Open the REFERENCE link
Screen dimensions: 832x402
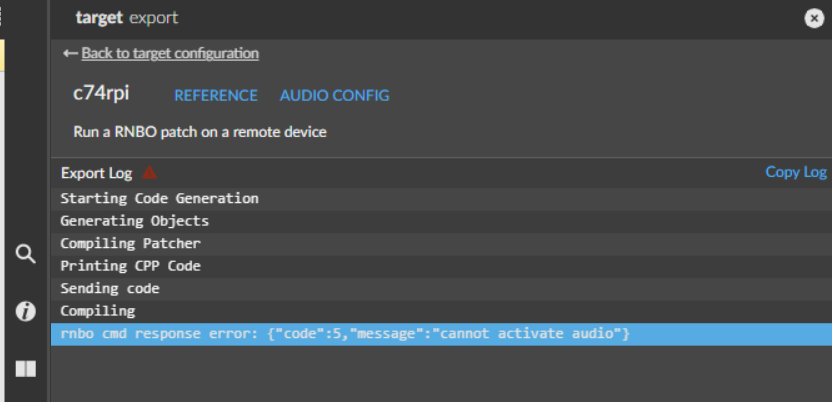pos(216,95)
